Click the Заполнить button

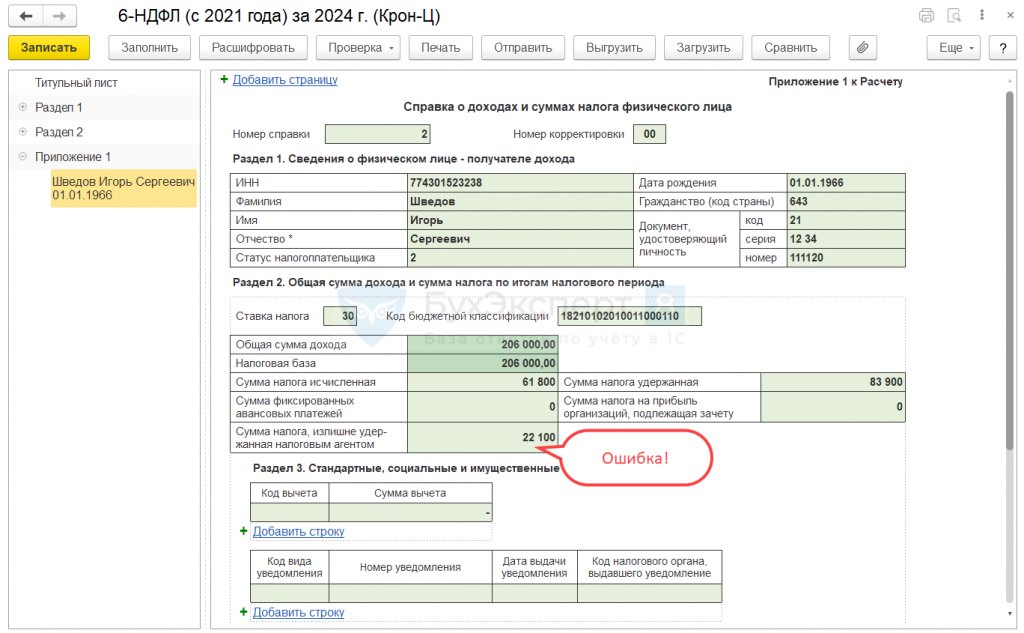tap(149, 47)
